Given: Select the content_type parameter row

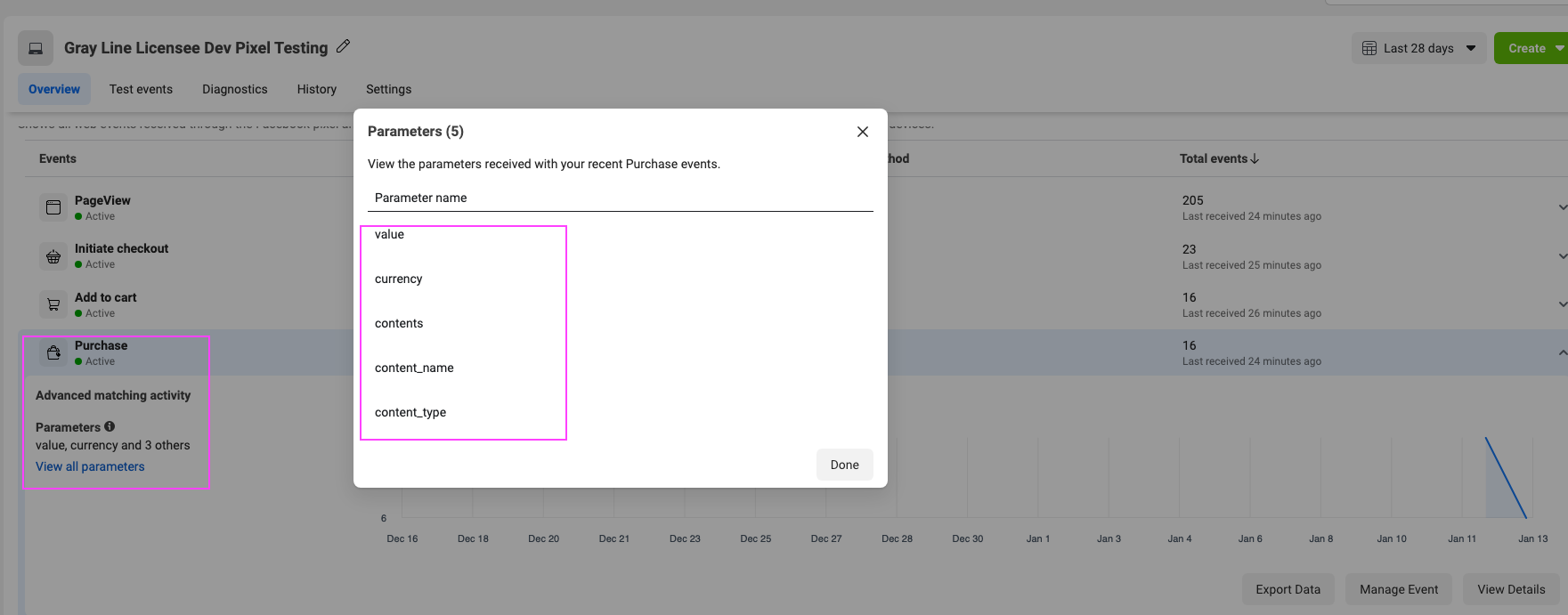Looking at the screenshot, I should pyautogui.click(x=410, y=412).
